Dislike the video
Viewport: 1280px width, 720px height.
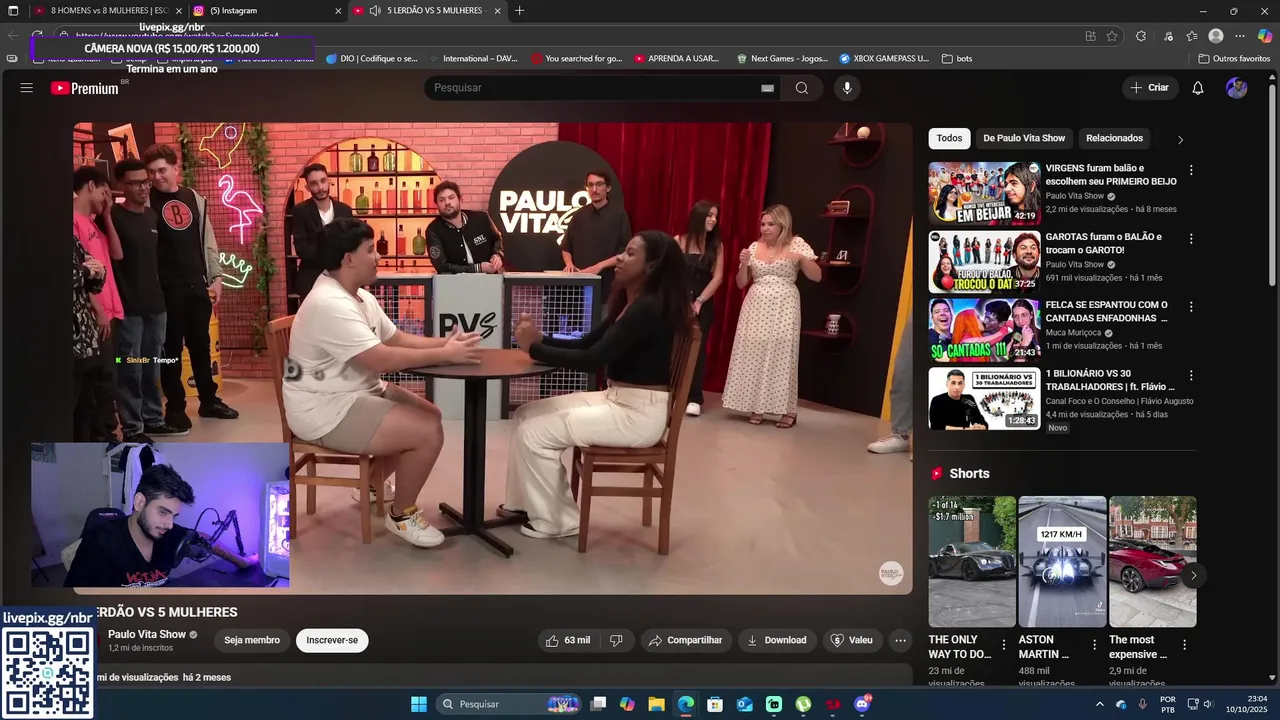617,640
